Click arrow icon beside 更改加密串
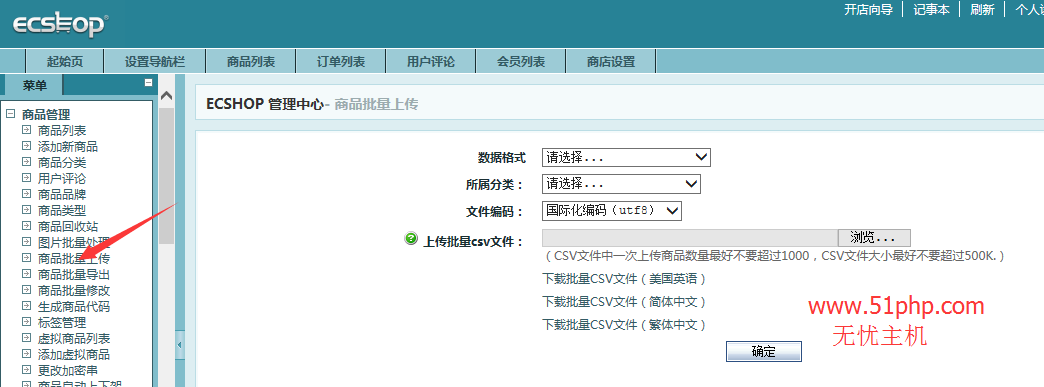Viewport: 1044px width, 387px height. 26,370
